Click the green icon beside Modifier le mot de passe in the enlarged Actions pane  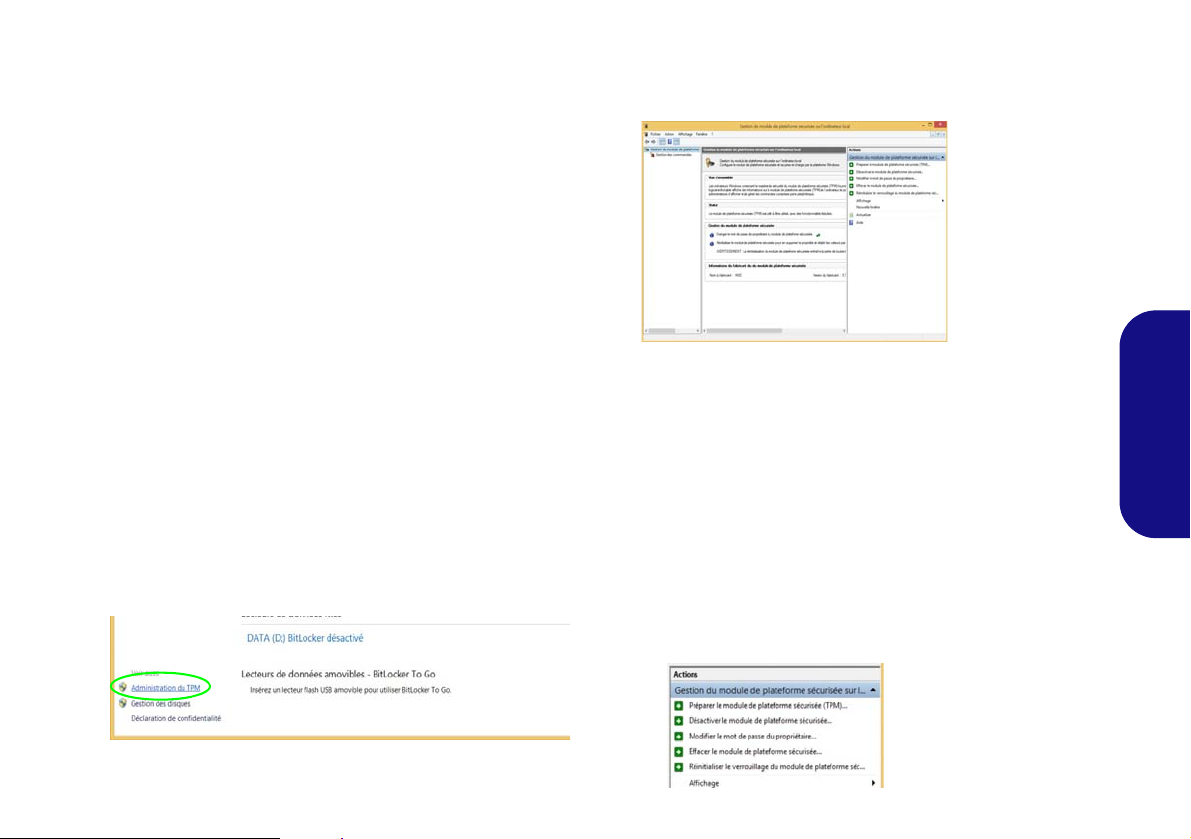click(679, 736)
